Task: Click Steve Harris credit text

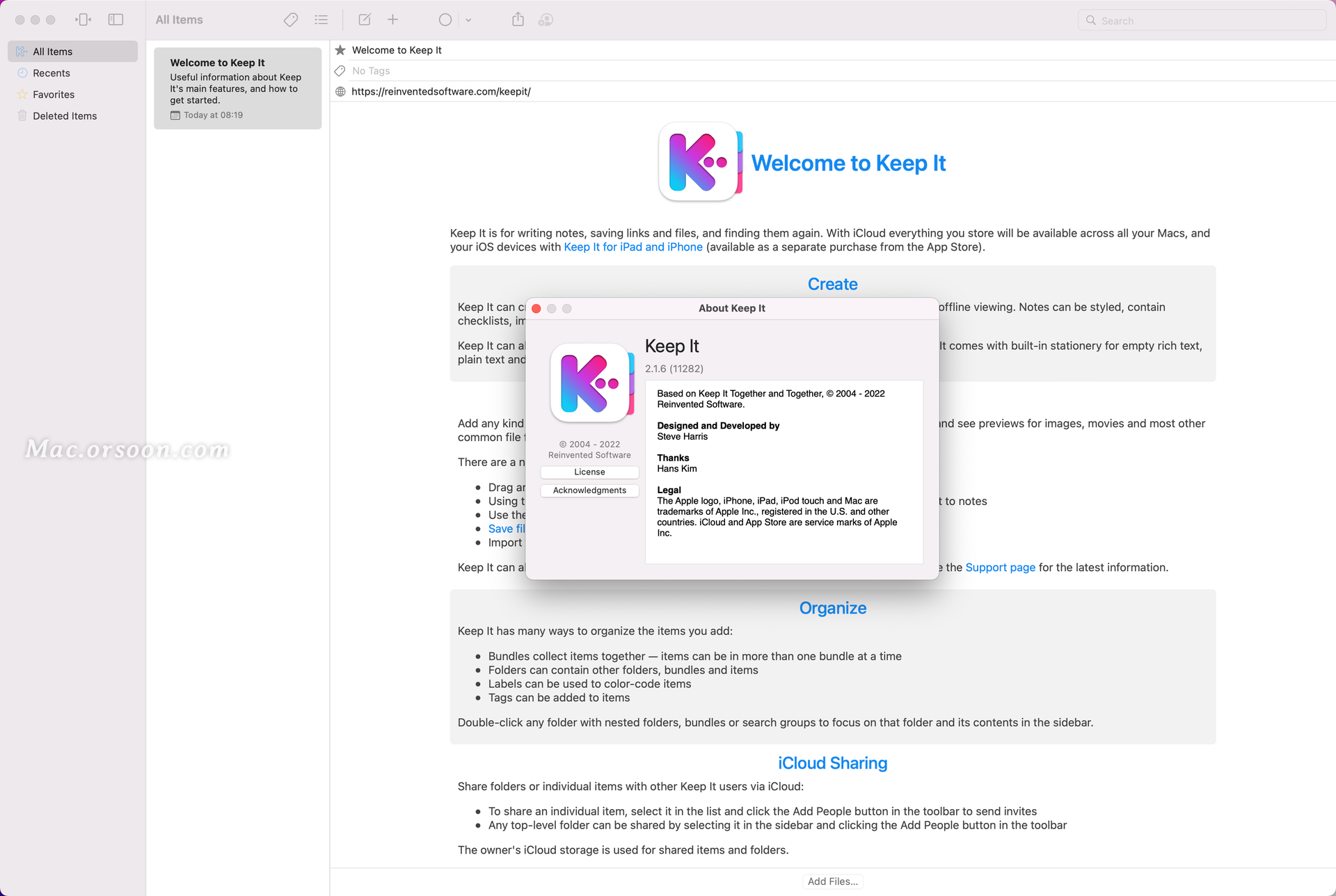Action: click(x=682, y=437)
